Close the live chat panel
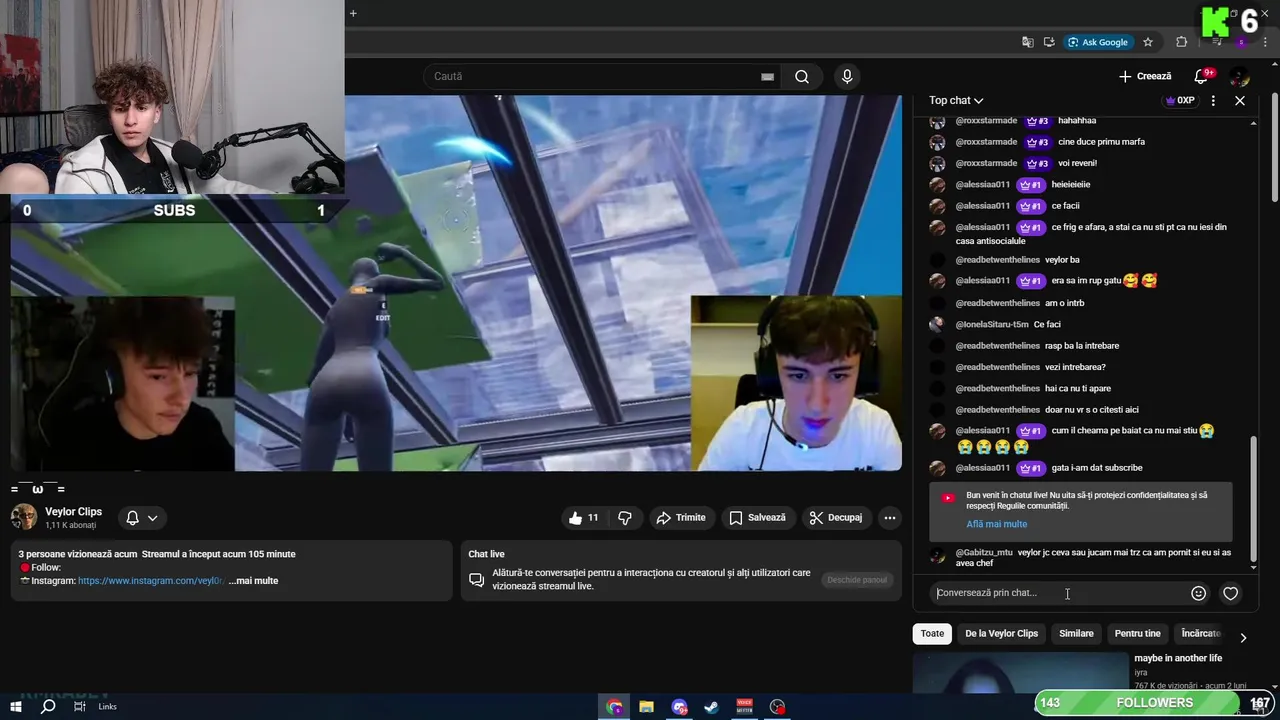Viewport: 1280px width, 720px height. tap(1240, 101)
